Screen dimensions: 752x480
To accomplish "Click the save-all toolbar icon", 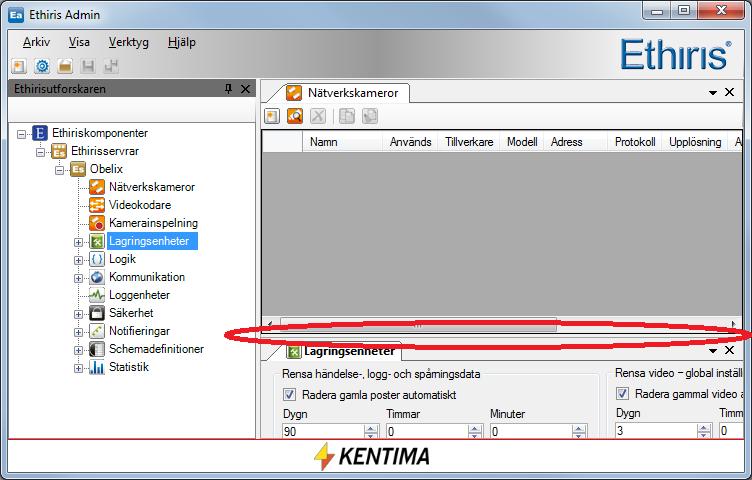I will tap(111, 66).
